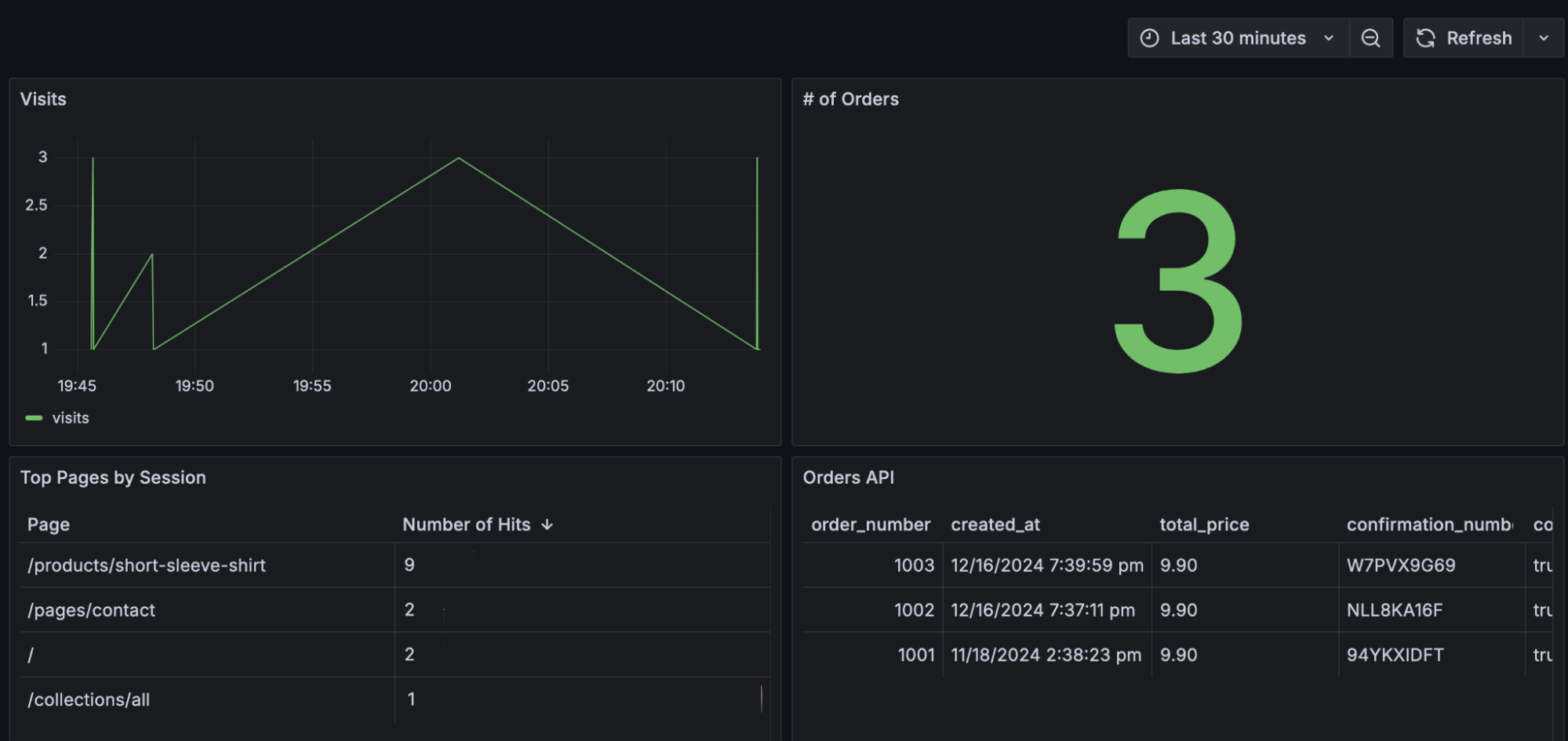Expand the auto-refresh interval chevron
Screen dimensions: 1568x741
(x=1543, y=37)
